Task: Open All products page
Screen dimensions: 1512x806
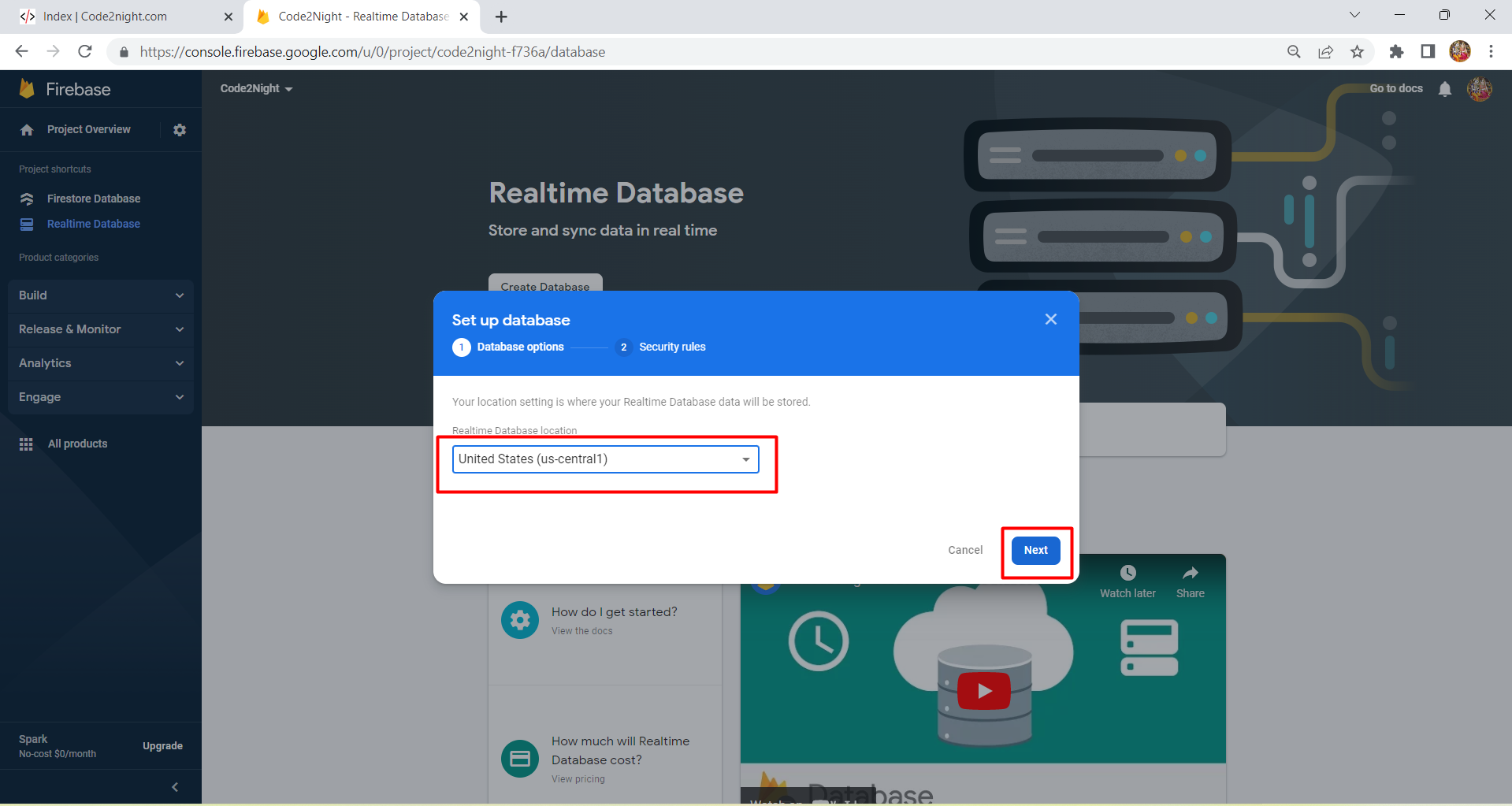Action: 78,444
